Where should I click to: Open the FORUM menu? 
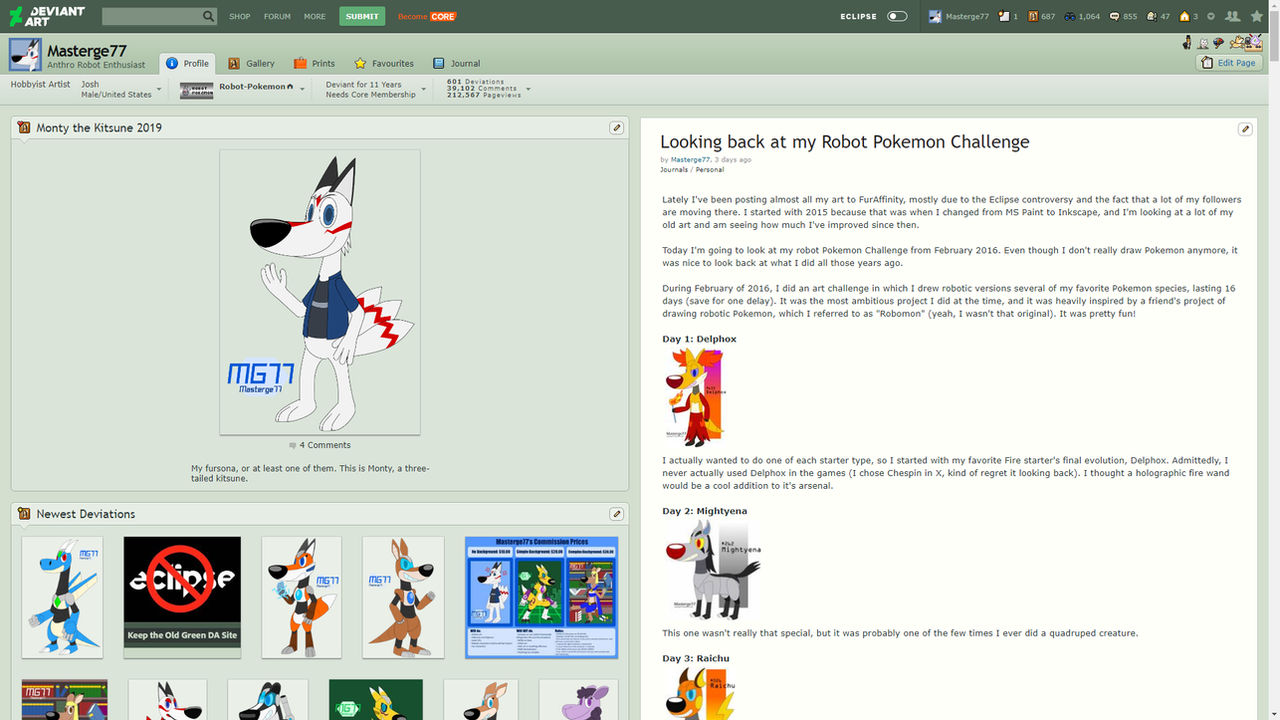277,17
